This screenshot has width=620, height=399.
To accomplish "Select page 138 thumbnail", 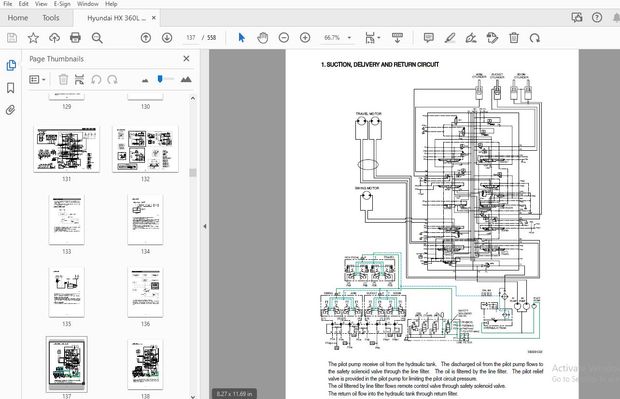I will (145, 364).
